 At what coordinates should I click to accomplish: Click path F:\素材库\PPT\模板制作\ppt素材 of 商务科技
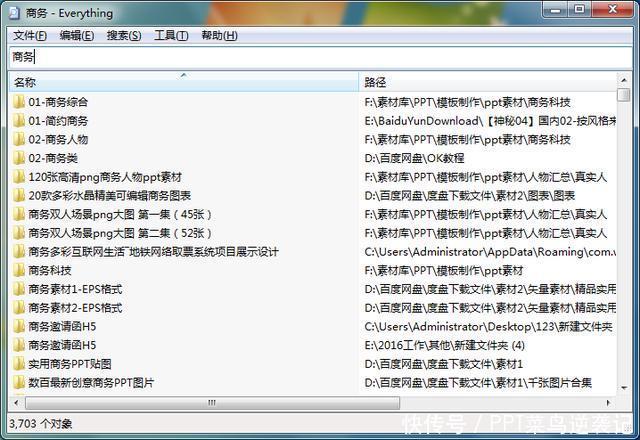click(444, 271)
